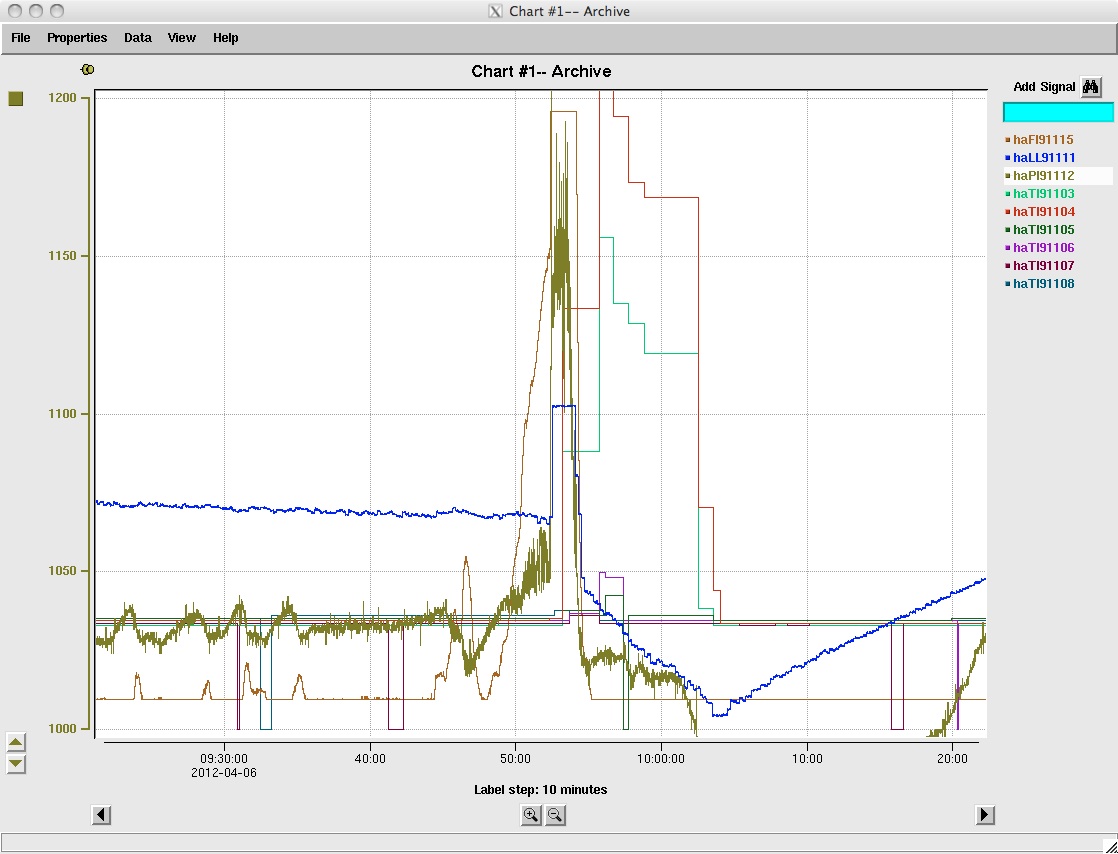Click the 2012-04-06 date label
This screenshot has width=1118, height=854.
click(224, 773)
